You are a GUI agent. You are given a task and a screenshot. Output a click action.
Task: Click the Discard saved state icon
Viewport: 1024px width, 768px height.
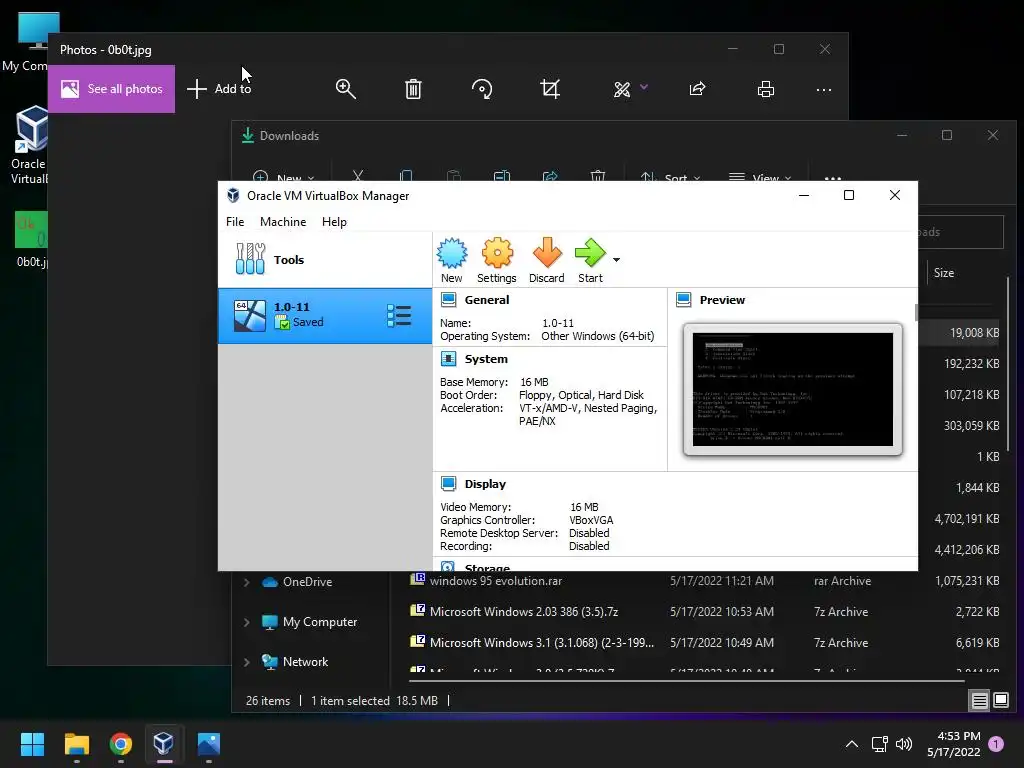pyautogui.click(x=547, y=260)
